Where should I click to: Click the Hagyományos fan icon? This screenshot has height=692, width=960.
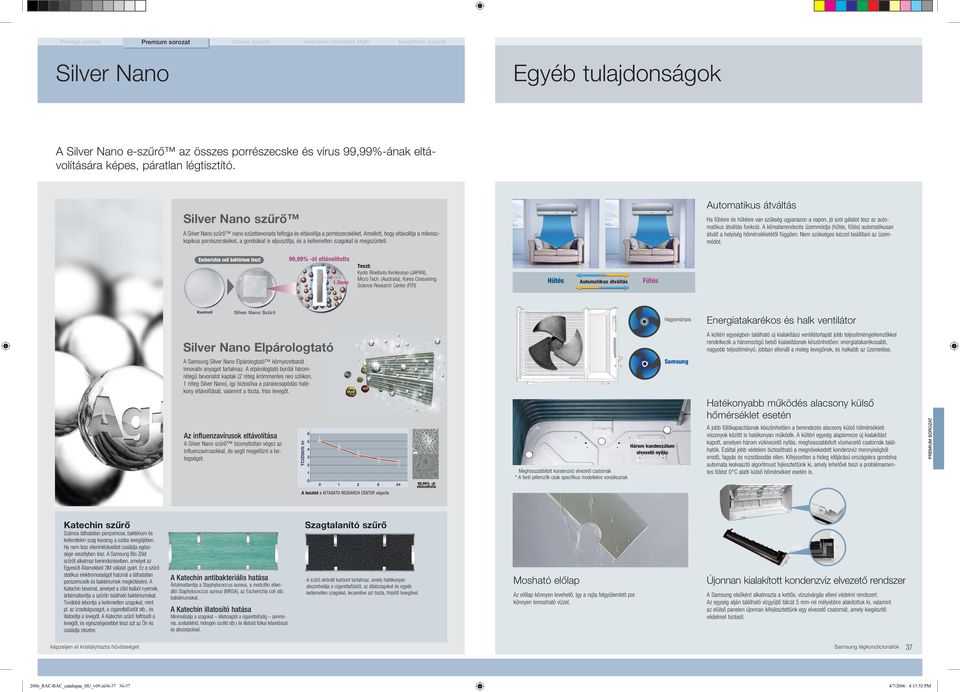644,320
